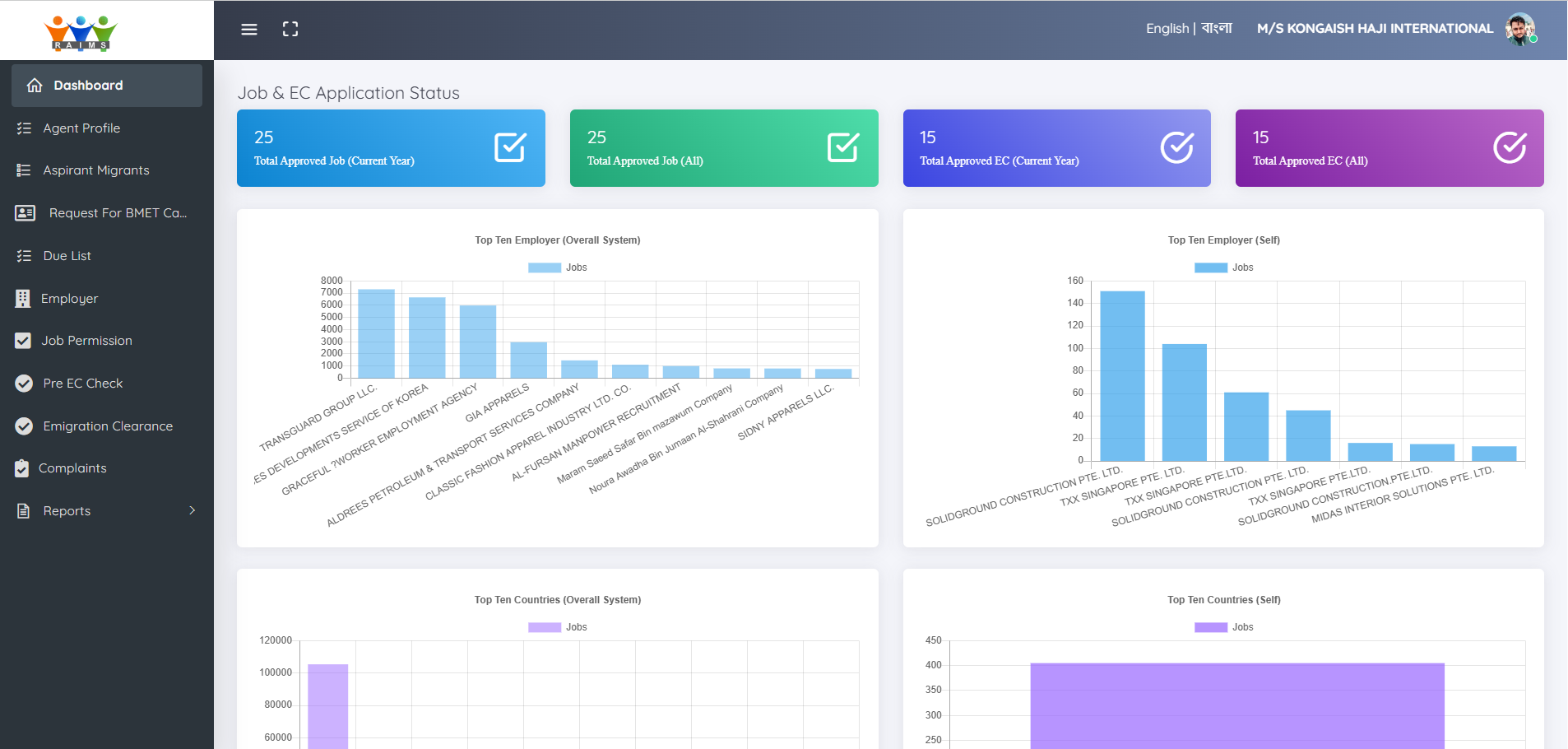Open Dashboard in the sidebar
This screenshot has width=1568, height=749.
pyautogui.click(x=107, y=86)
